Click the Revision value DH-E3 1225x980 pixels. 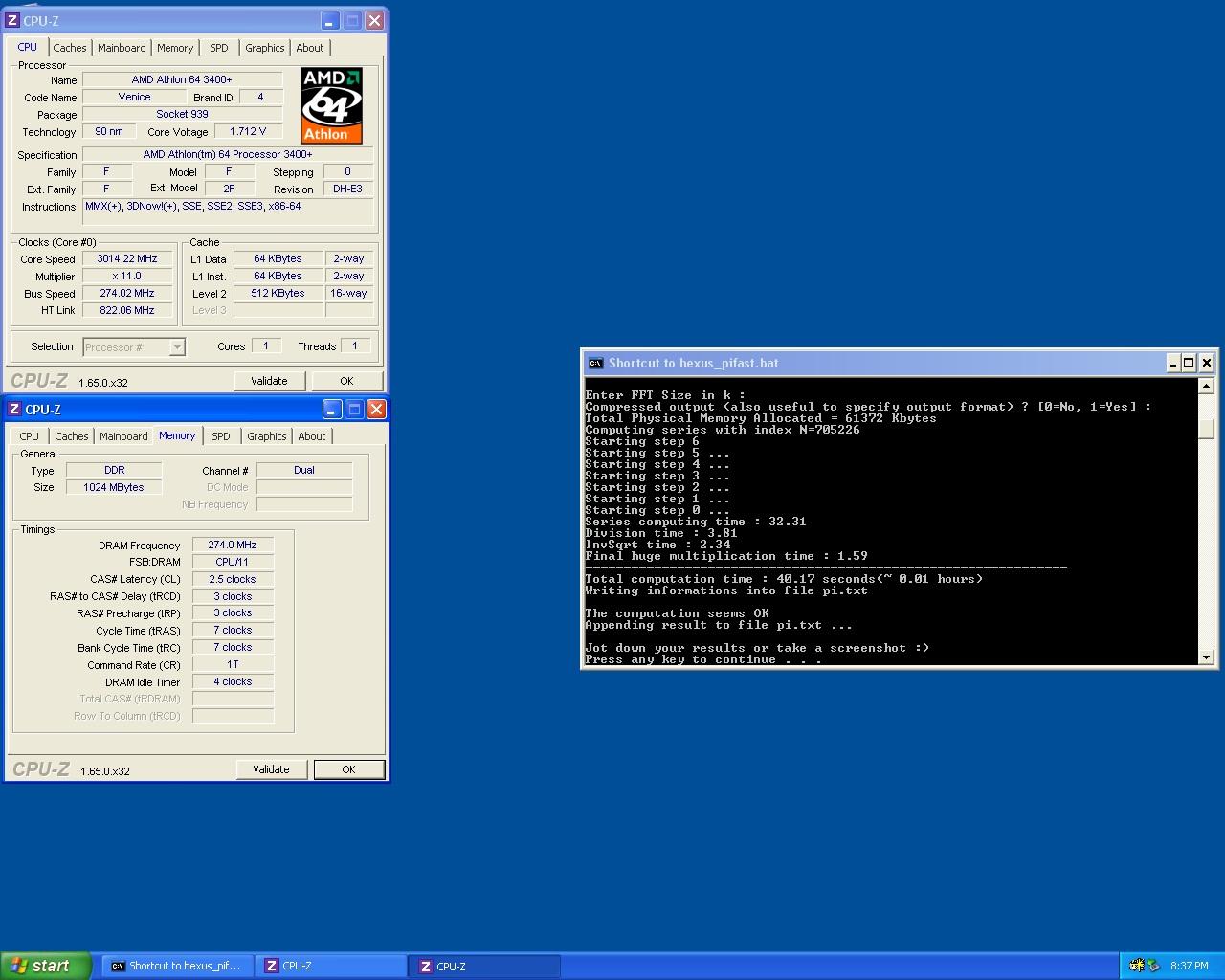[x=347, y=189]
